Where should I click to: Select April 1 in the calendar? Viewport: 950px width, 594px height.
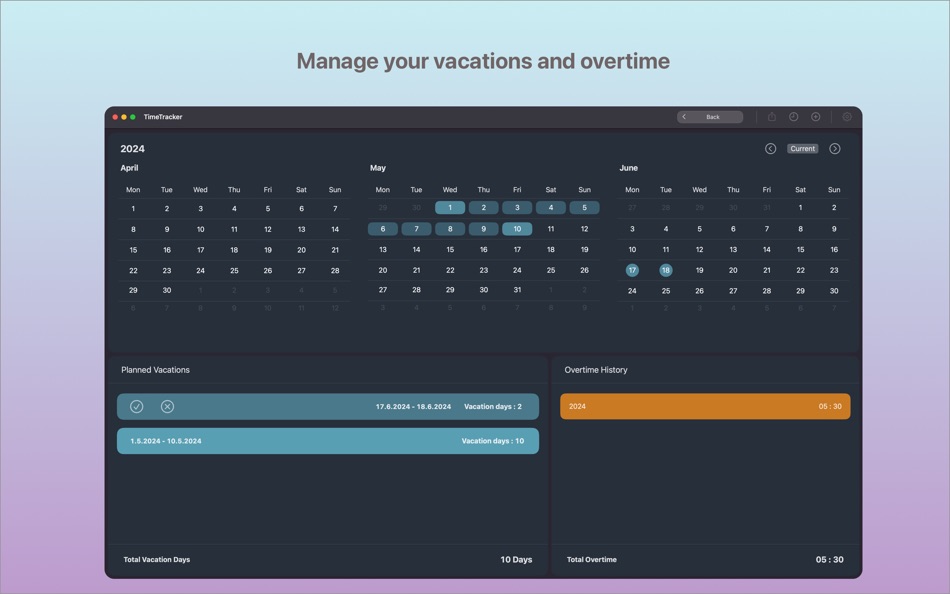click(133, 209)
